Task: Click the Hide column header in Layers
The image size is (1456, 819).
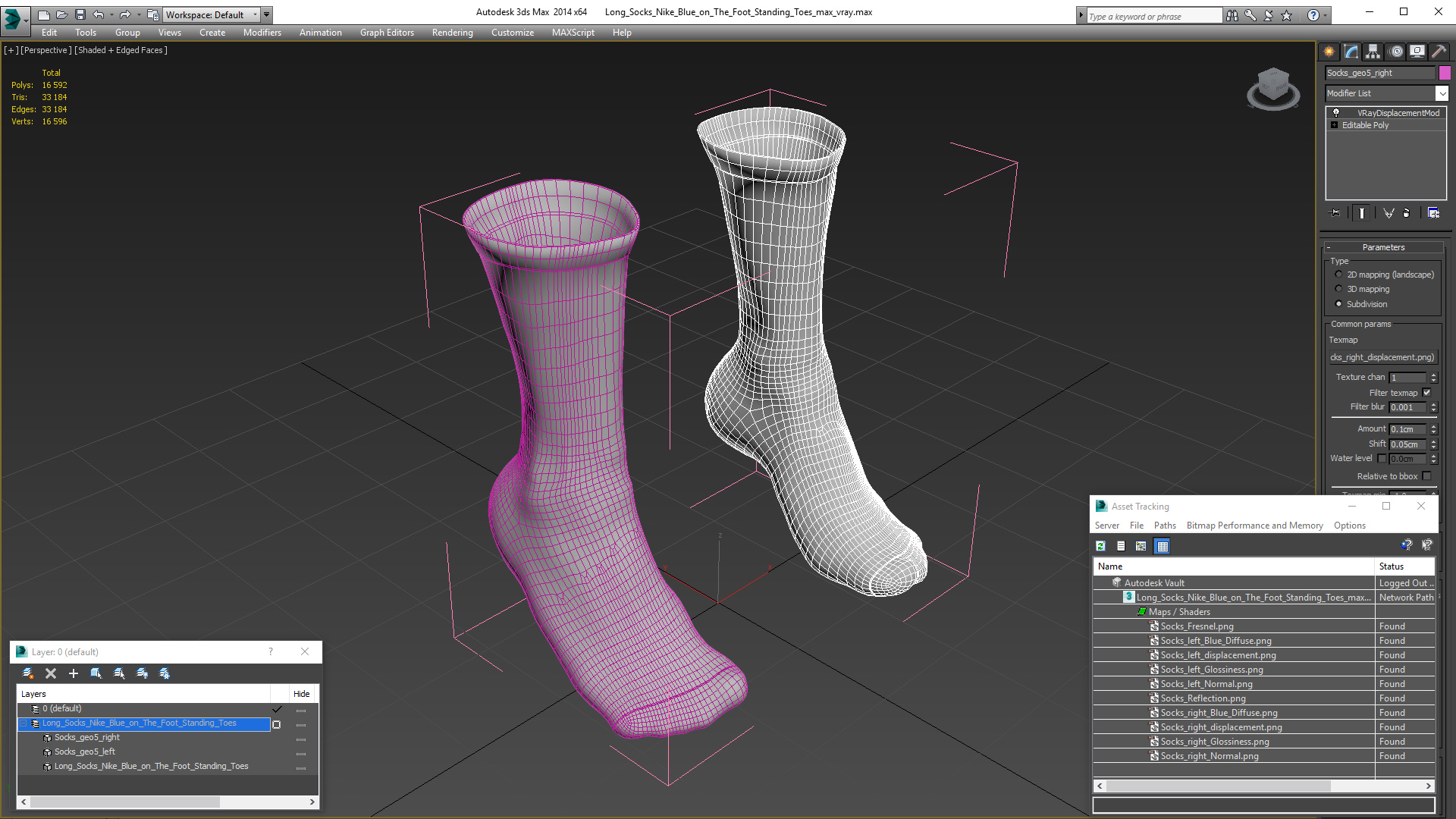Action: (302, 694)
